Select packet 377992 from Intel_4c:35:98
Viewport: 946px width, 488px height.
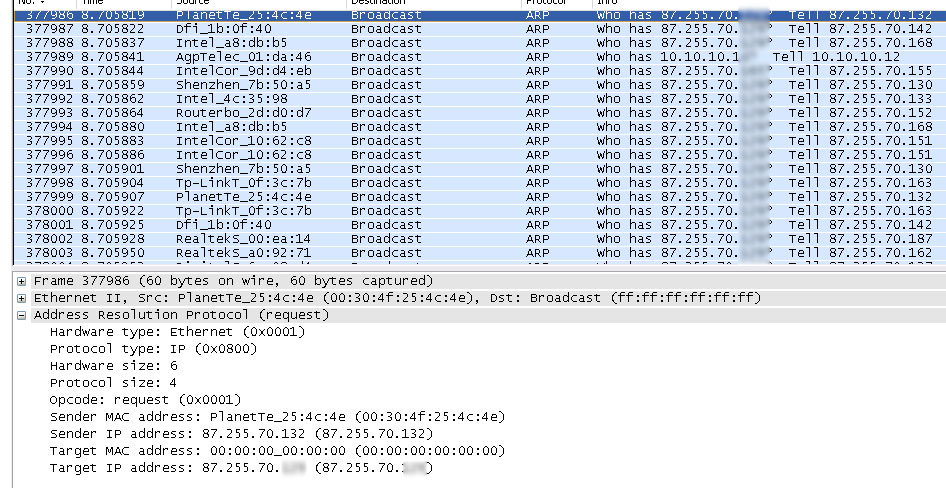tap(229, 99)
